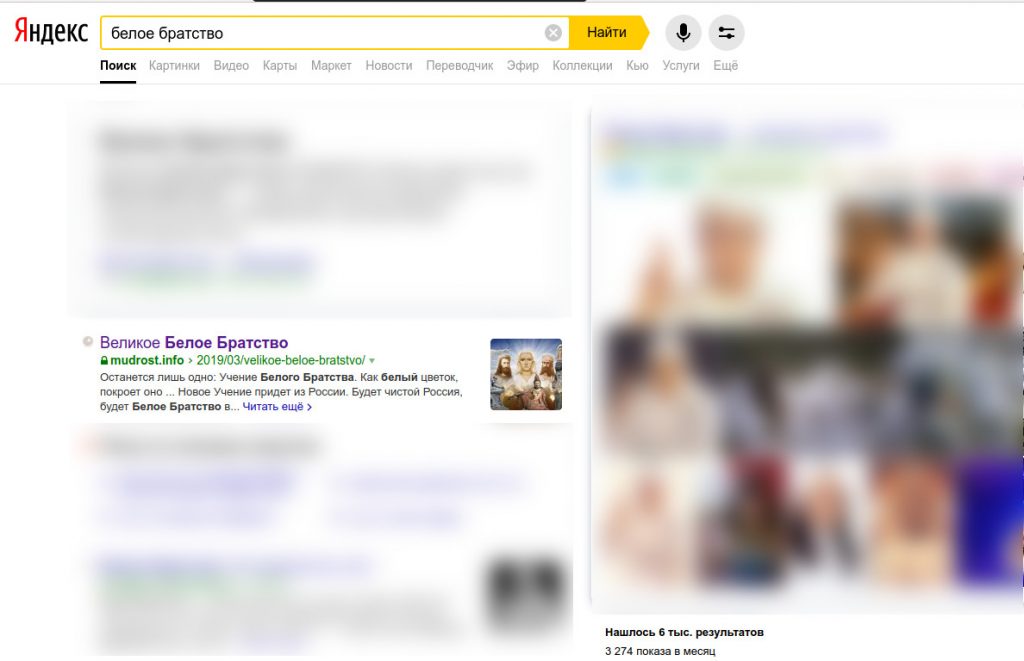Open the Великое Белое Братство result title

[194, 342]
